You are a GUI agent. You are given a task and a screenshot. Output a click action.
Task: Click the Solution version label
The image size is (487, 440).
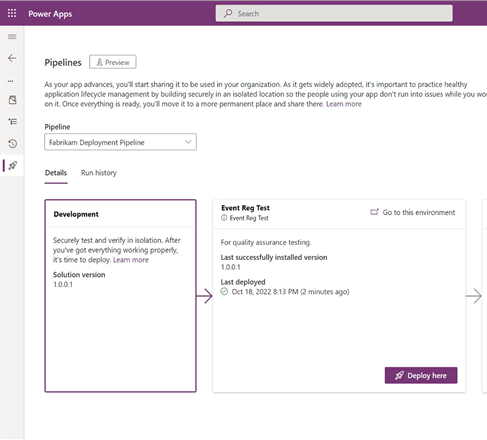[79, 275]
